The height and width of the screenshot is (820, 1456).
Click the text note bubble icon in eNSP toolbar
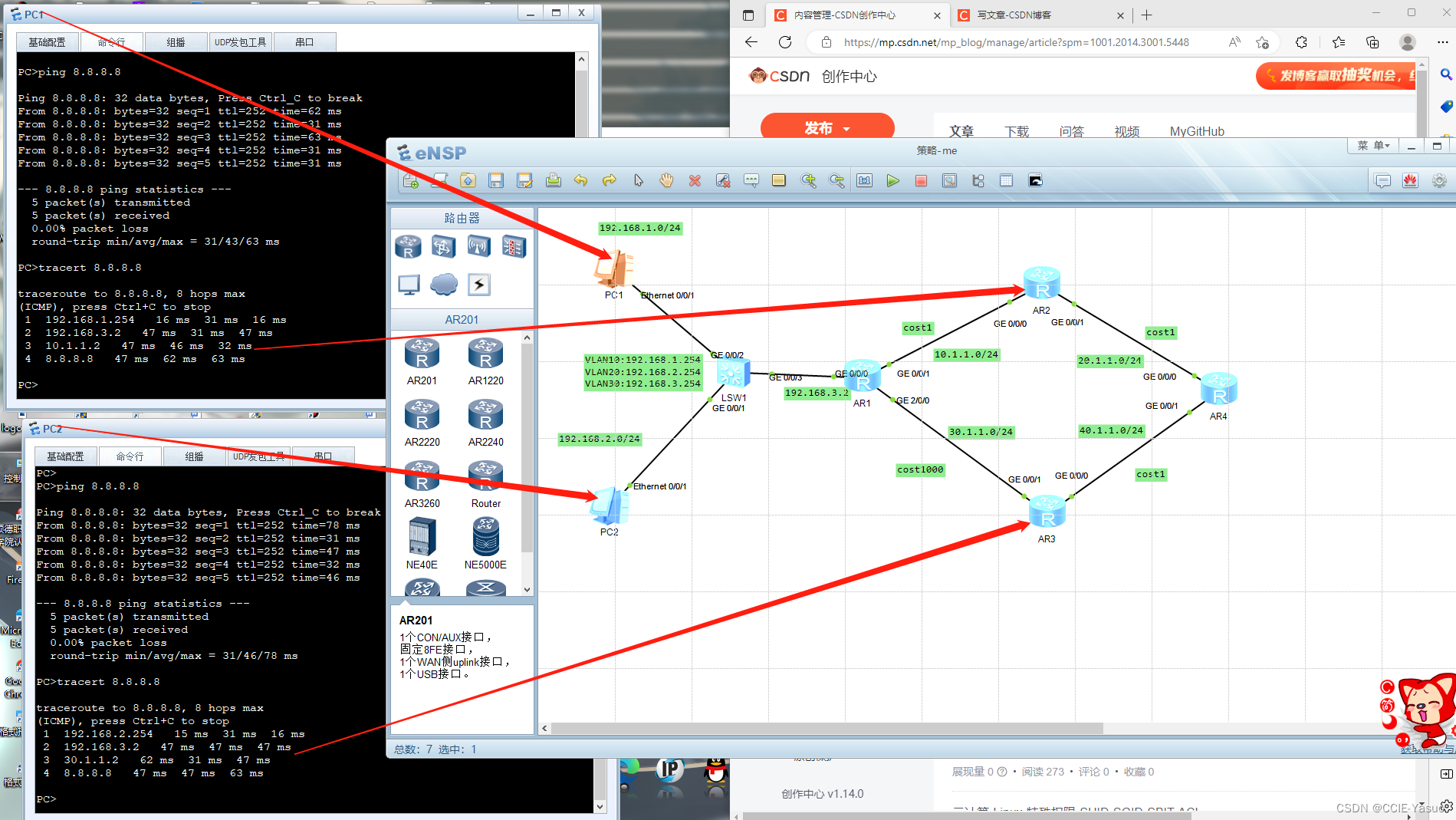pos(751,181)
